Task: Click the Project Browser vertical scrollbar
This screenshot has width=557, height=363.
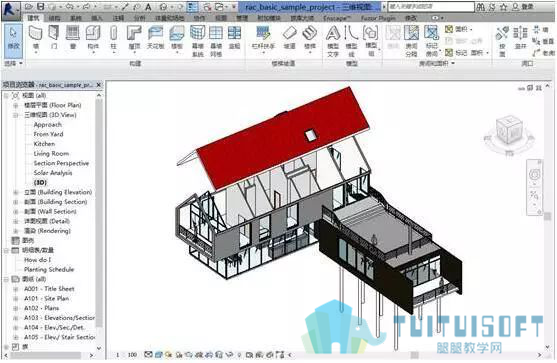Action: (x=99, y=213)
